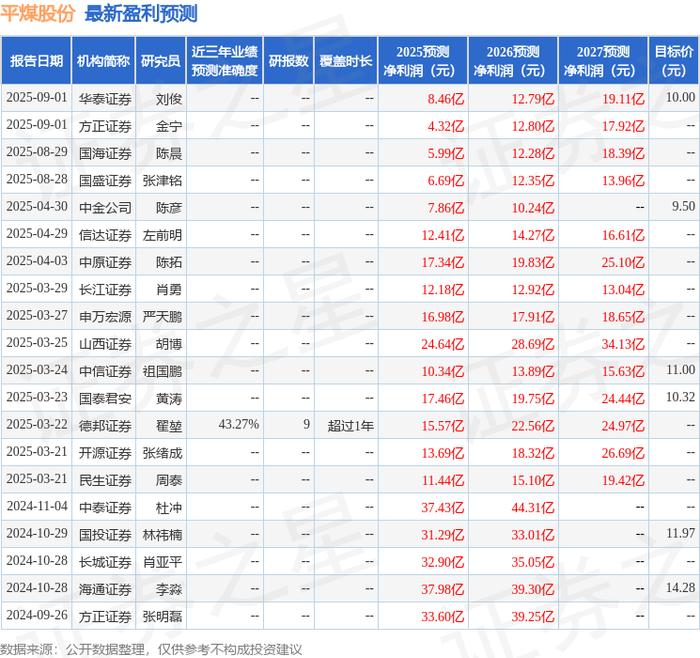Select the 国海证券 institution cell

(105, 153)
